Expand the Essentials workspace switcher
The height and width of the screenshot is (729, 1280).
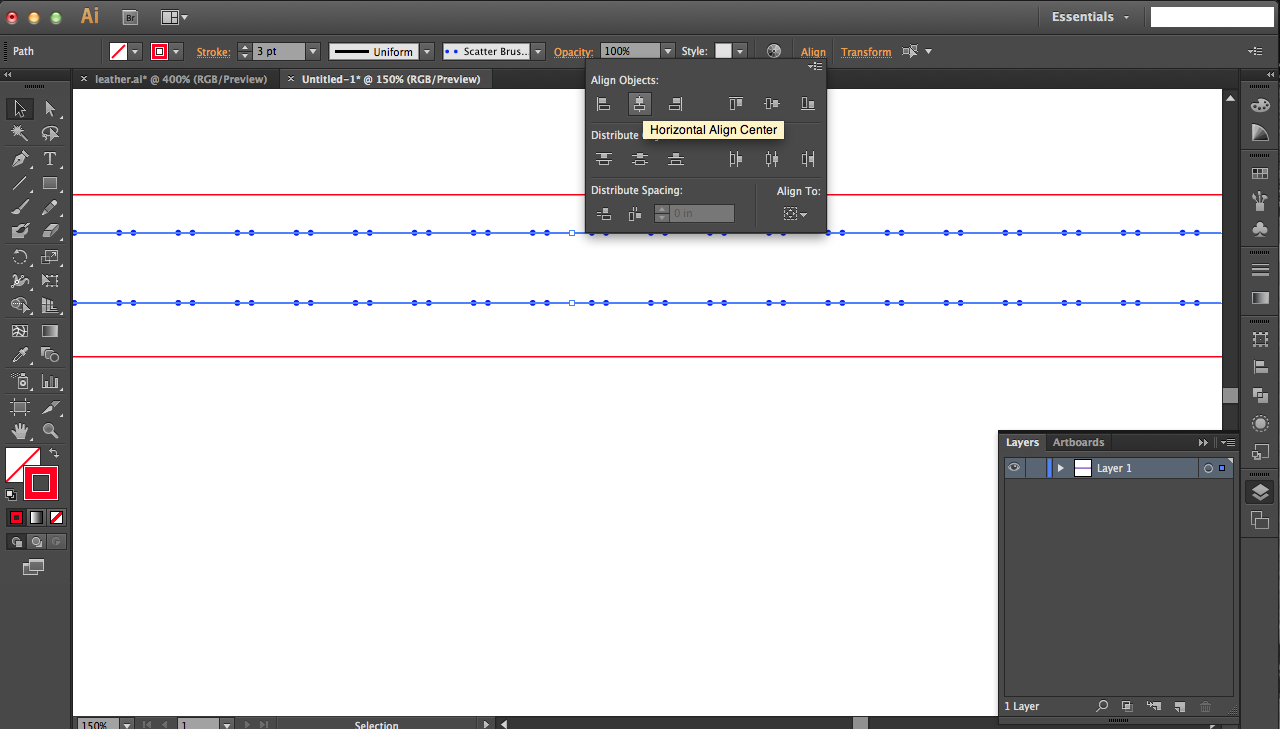pyautogui.click(x=1090, y=17)
